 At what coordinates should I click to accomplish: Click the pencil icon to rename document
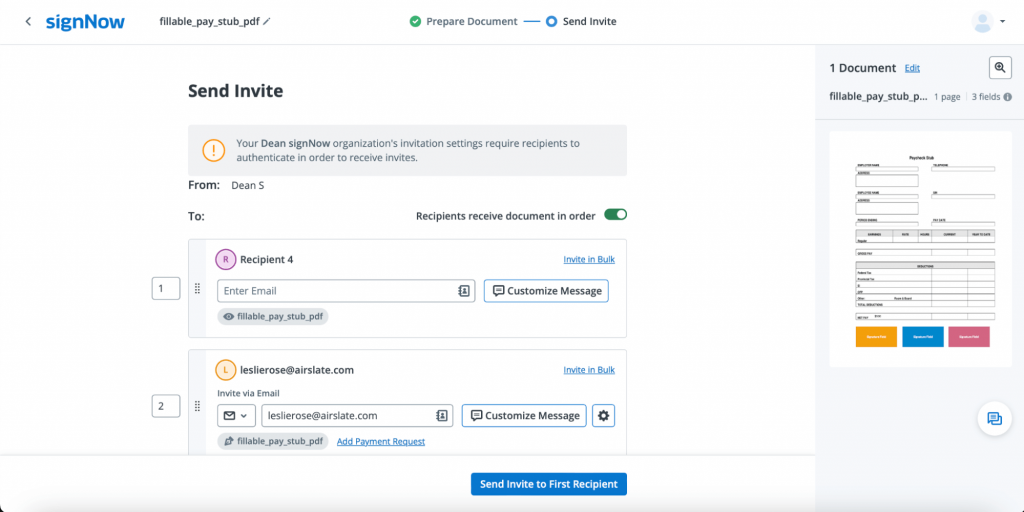(267, 21)
